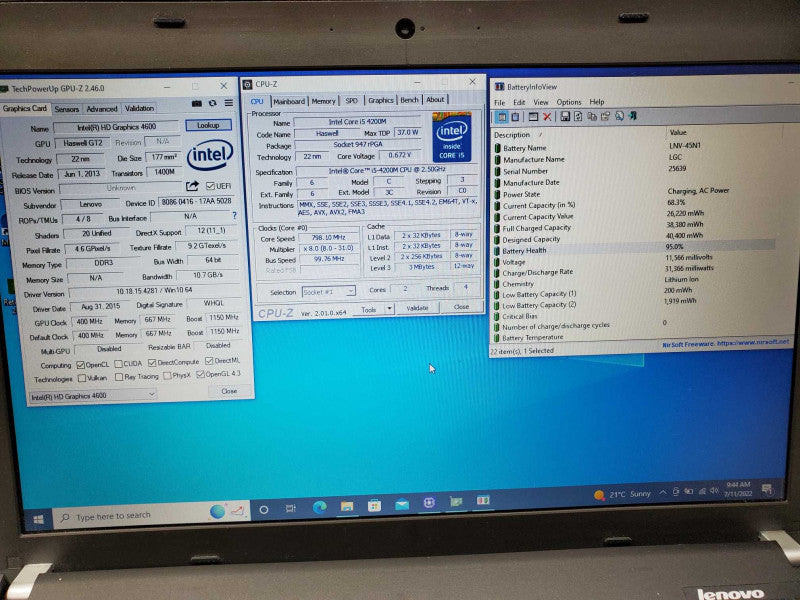Image resolution: width=800 pixels, height=600 pixels.
Task: Click the red X delete icon
Action: click(547, 117)
